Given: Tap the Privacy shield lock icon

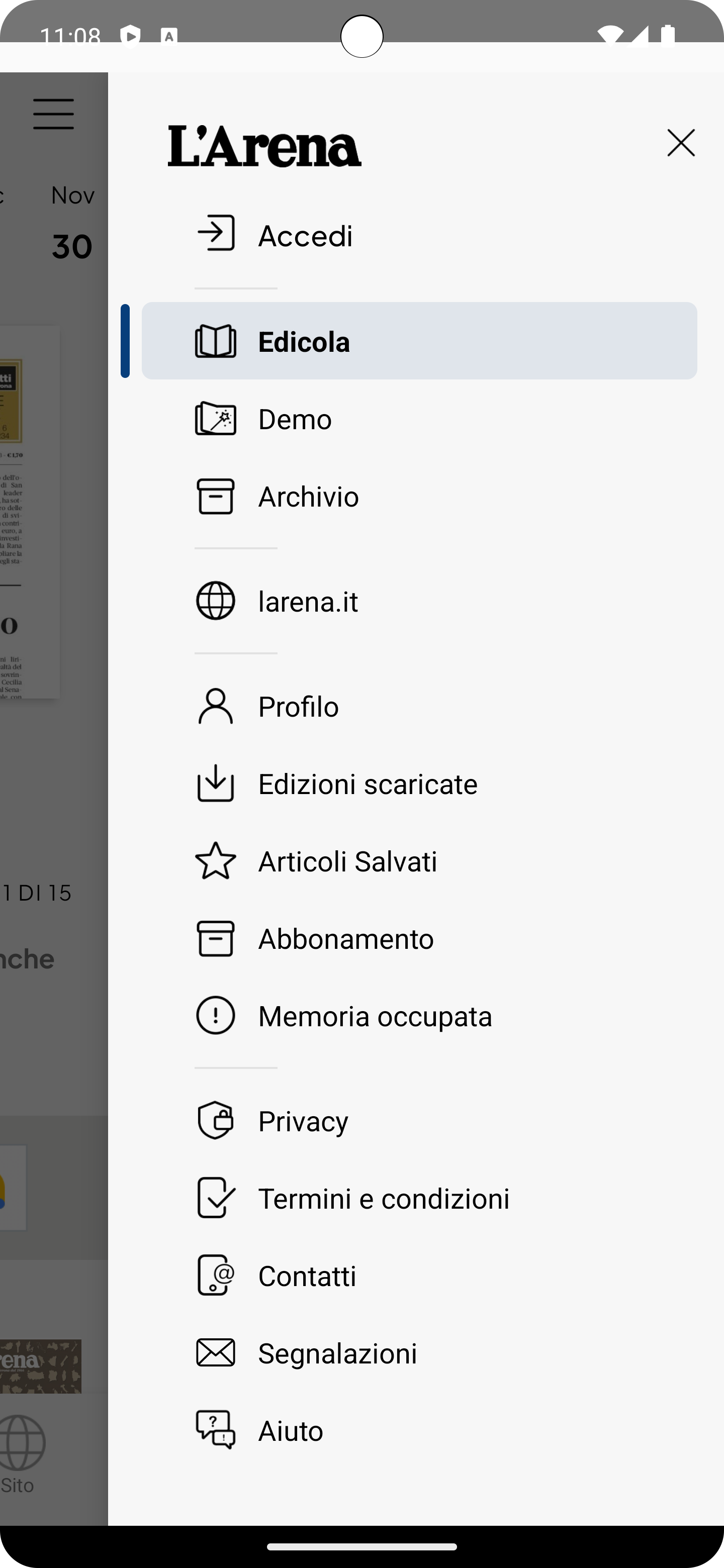Looking at the screenshot, I should tap(216, 1120).
